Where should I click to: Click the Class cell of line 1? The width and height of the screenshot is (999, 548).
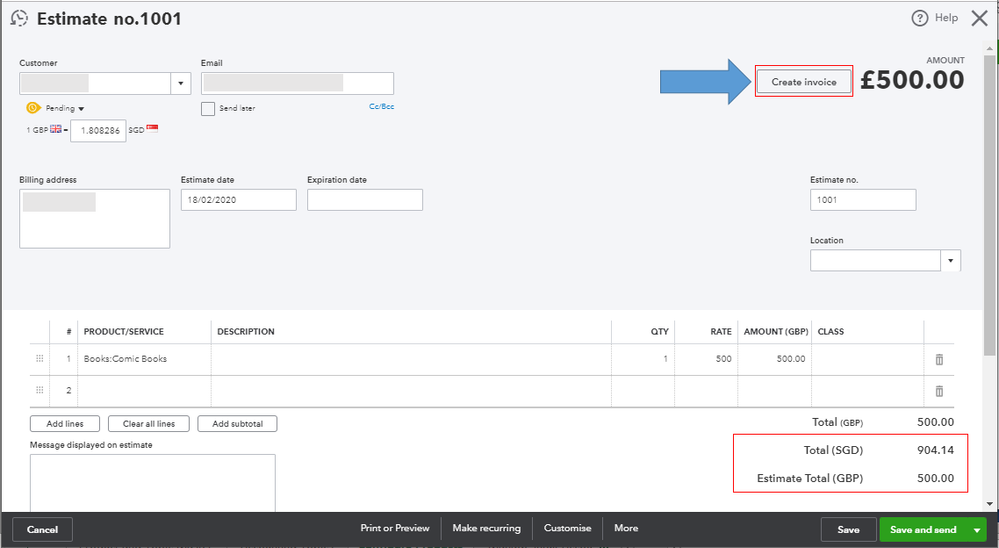click(x=868, y=359)
